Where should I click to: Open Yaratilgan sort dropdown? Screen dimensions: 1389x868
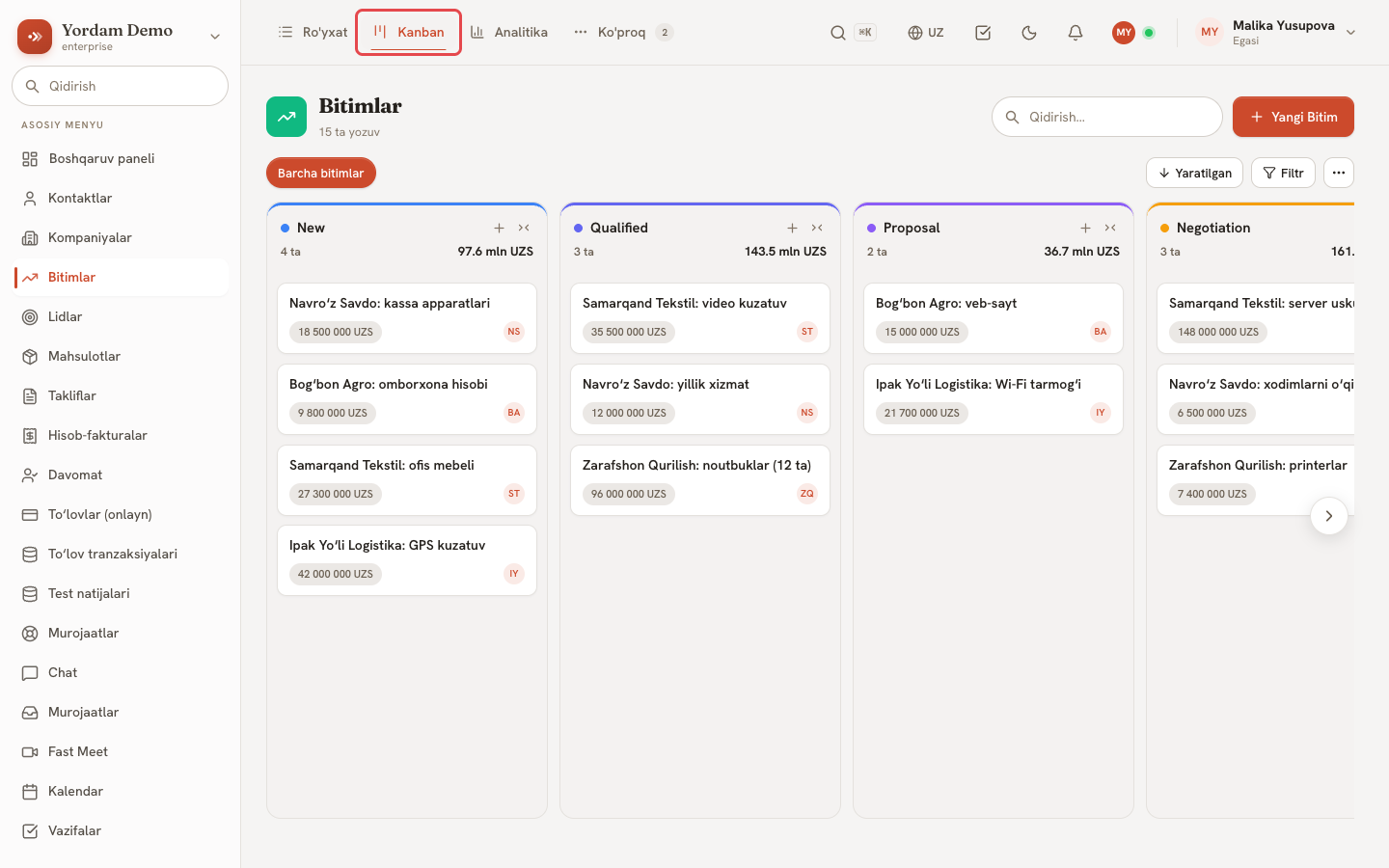coord(1194,173)
